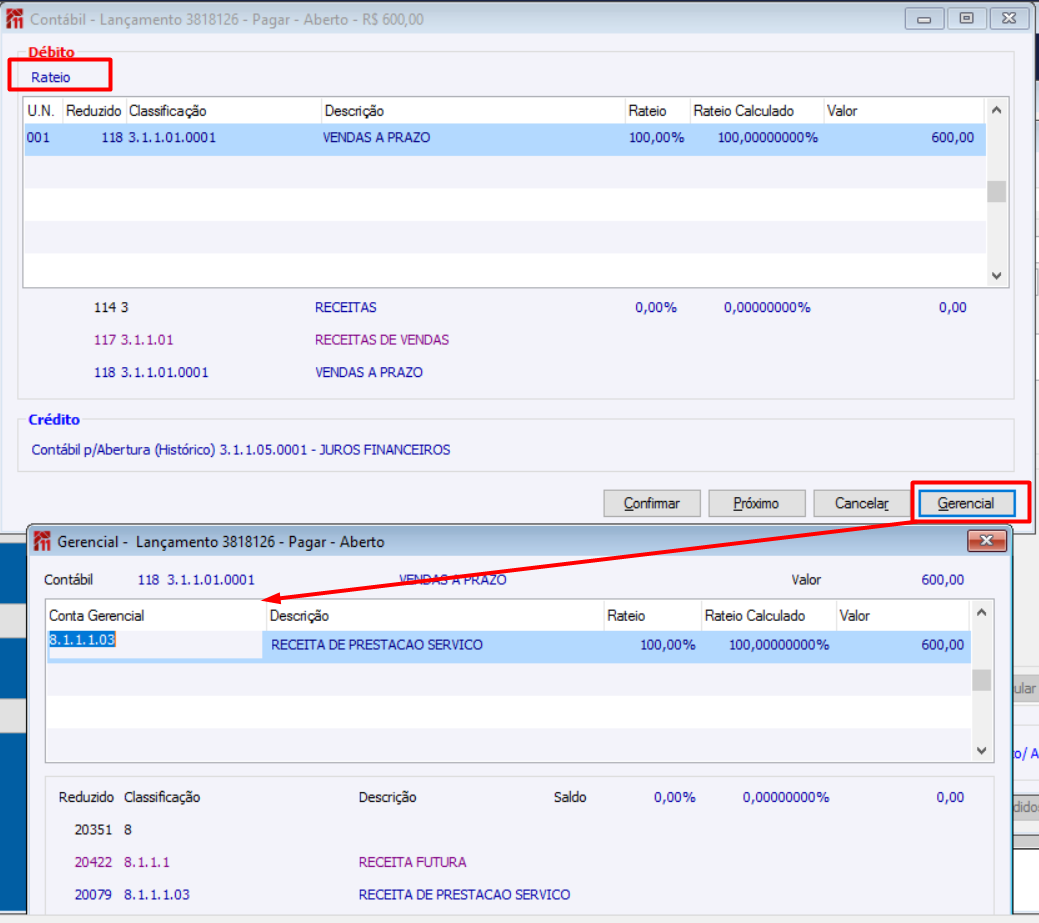Click the Débito grid scroll up arrow

pos(997,111)
